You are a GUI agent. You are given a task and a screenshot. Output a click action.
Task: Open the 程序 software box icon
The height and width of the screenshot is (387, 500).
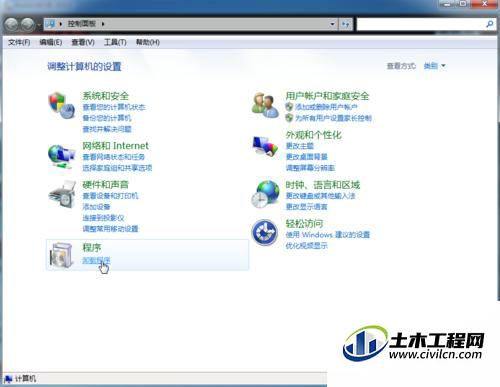pos(62,255)
